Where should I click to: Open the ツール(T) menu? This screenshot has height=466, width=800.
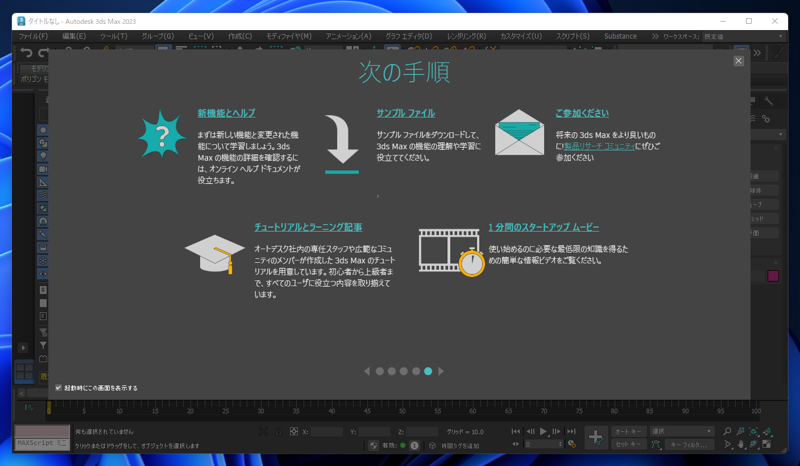point(113,36)
